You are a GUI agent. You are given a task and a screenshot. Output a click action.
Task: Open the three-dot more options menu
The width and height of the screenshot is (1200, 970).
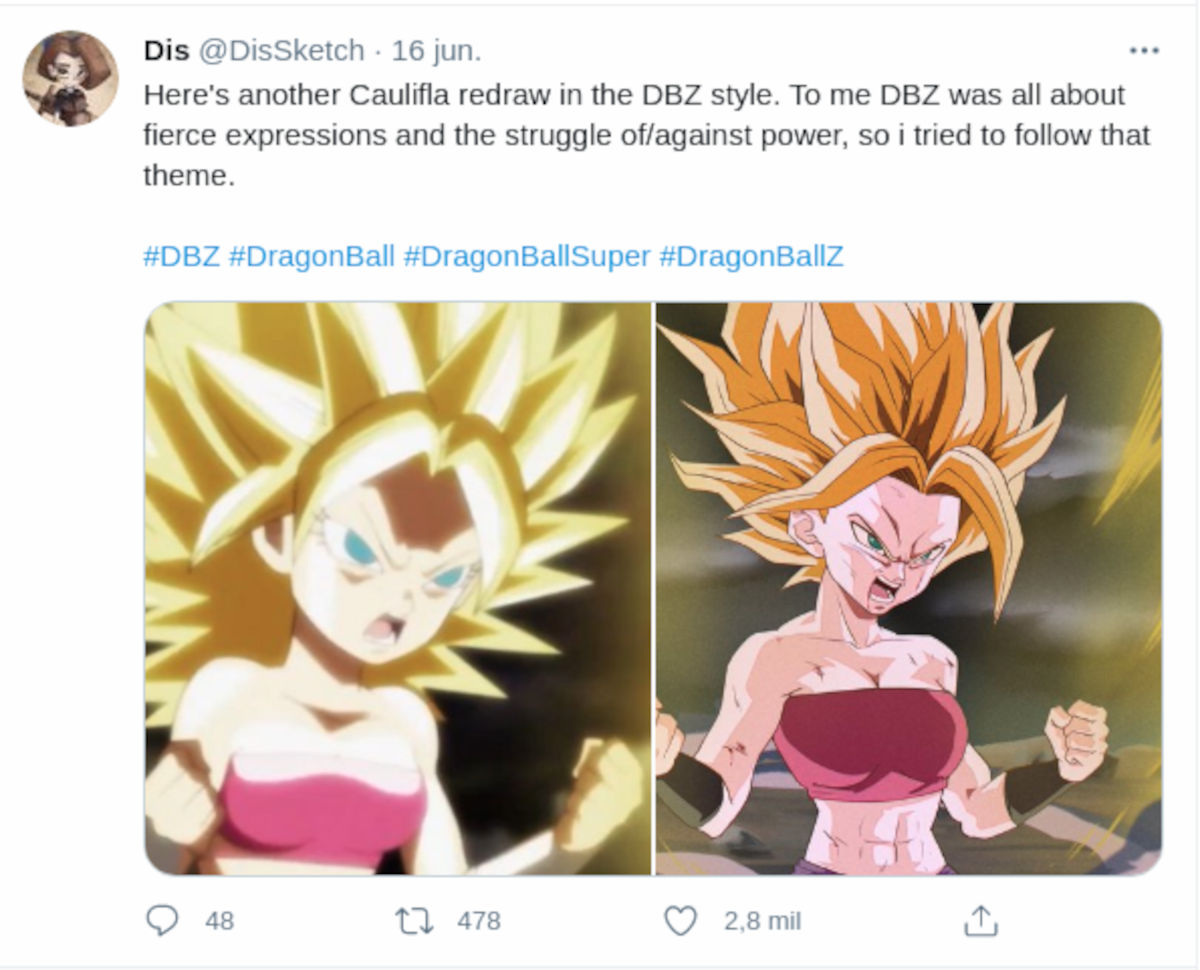(x=1143, y=50)
